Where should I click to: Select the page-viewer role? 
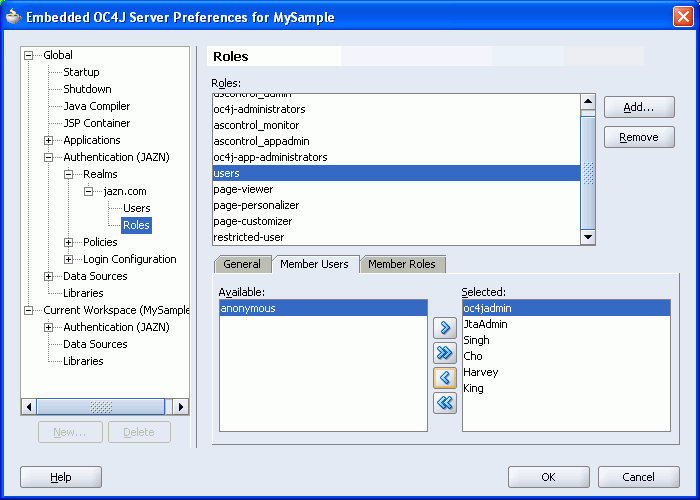[x=396, y=189]
